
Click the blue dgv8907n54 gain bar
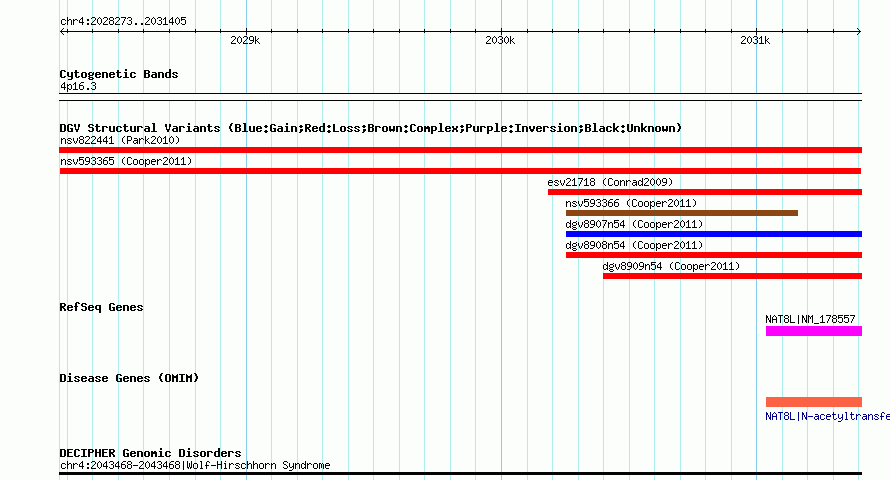click(x=713, y=234)
